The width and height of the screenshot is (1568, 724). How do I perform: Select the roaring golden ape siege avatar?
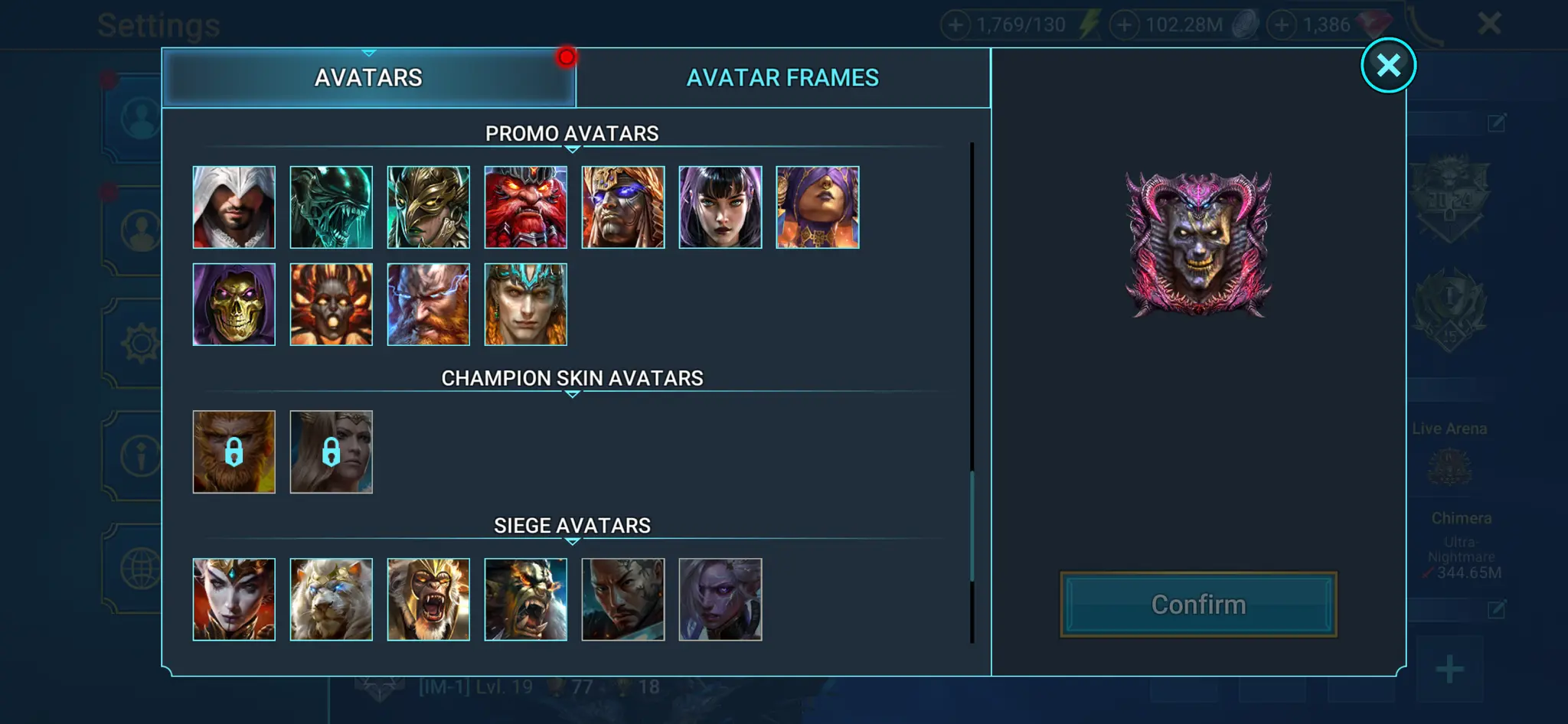click(x=428, y=599)
